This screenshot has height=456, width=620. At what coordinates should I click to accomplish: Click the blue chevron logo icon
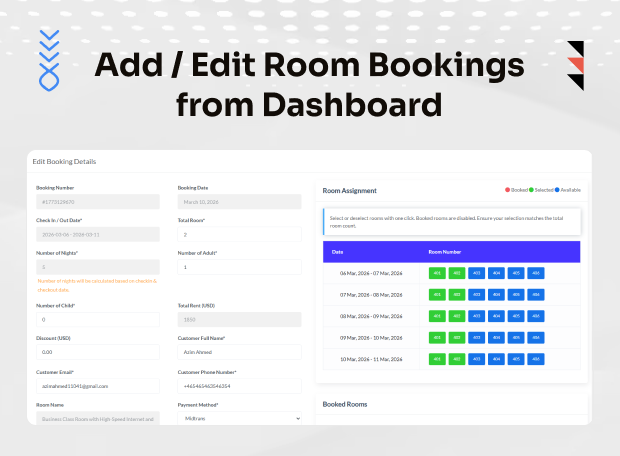(49, 60)
